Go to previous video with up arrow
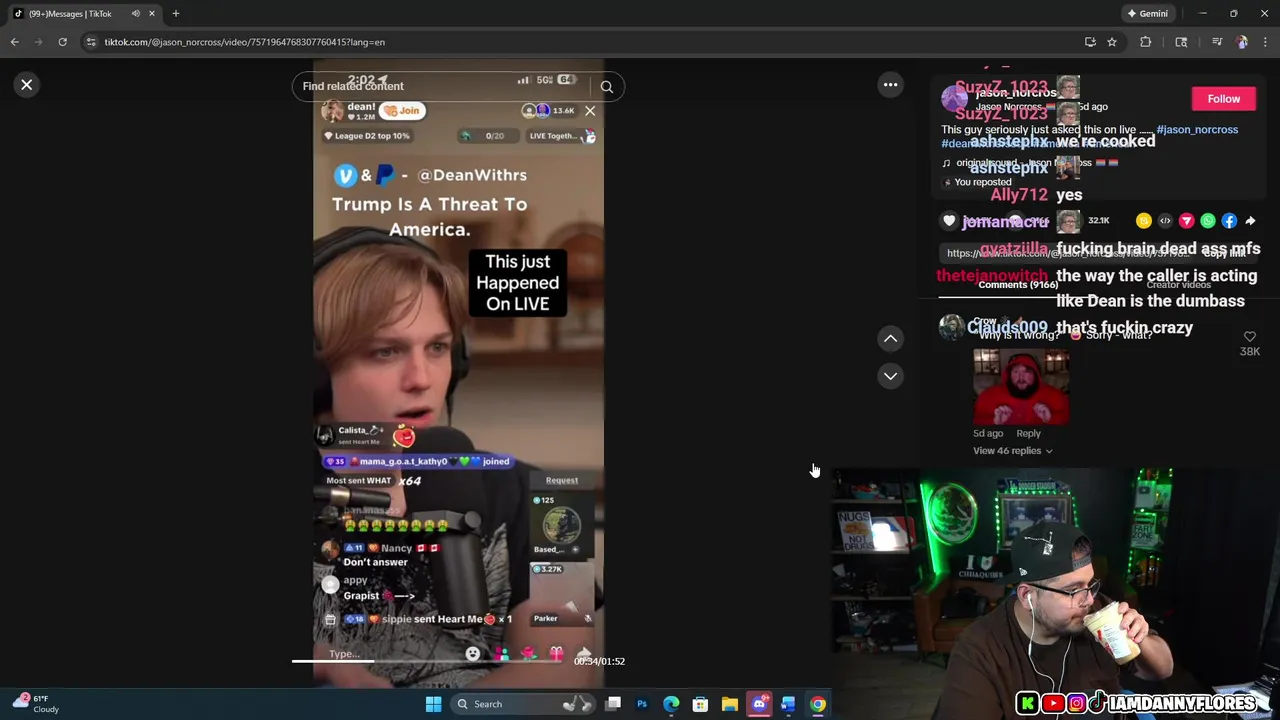 click(890, 339)
